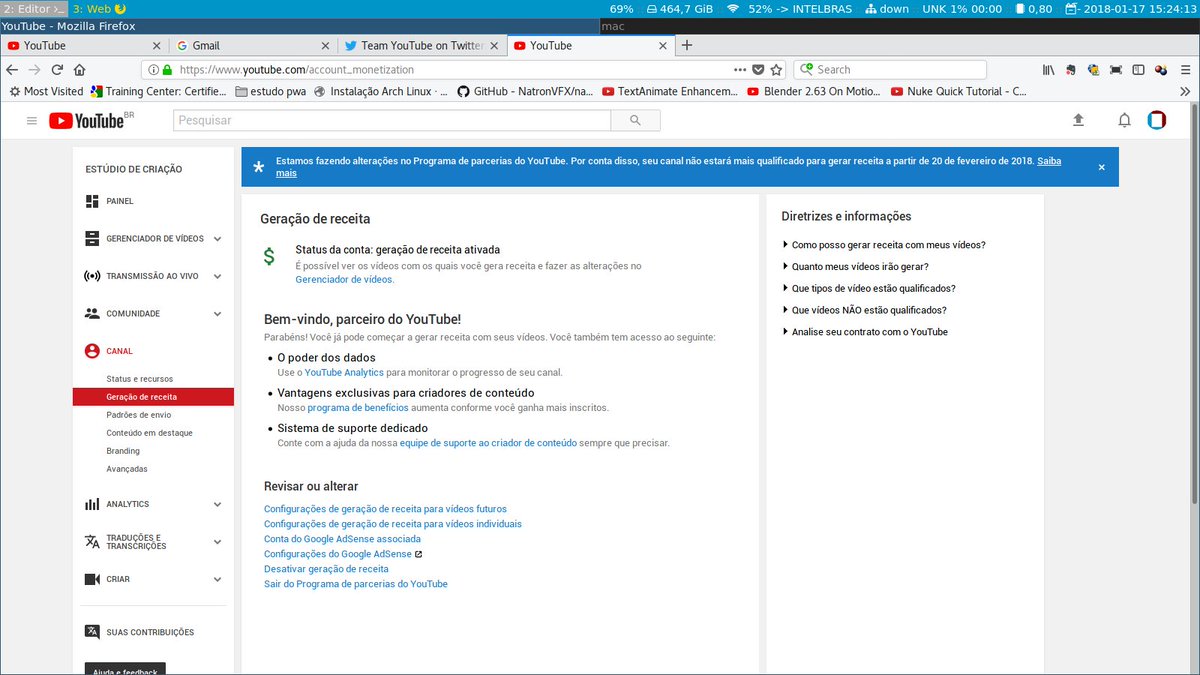
Task: Select Branding in the sidebar
Action: point(123,451)
